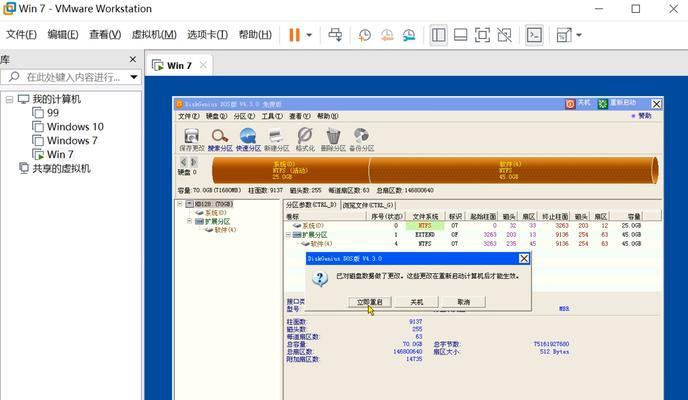688x400 pixels.
Task: Select 共享的虚拟机 in library
Action: coord(54,168)
